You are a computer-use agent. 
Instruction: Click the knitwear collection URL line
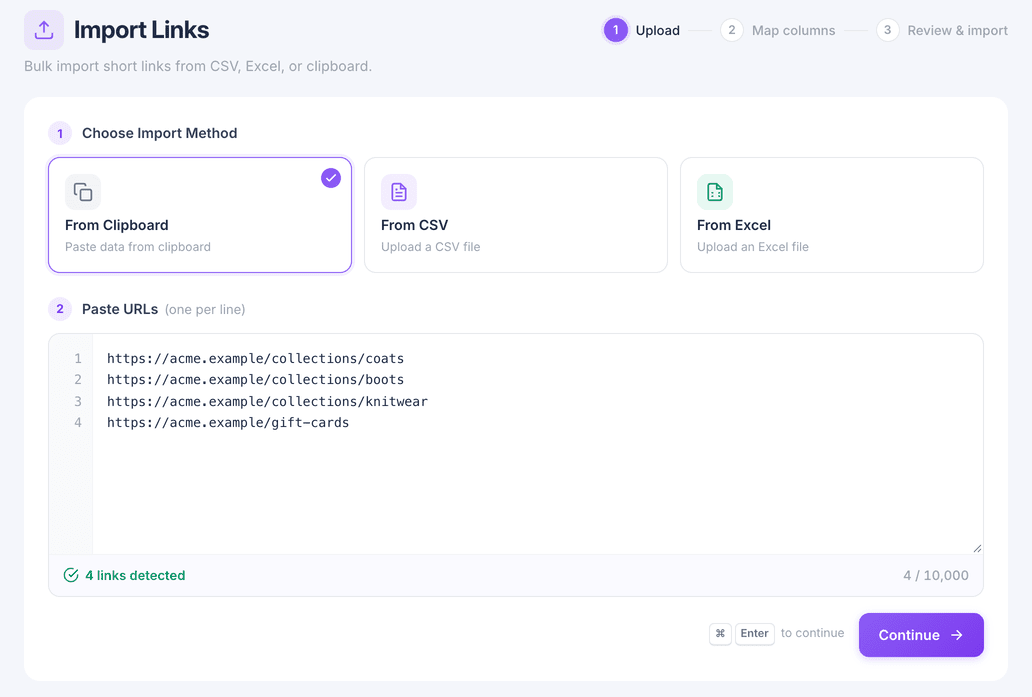267,401
